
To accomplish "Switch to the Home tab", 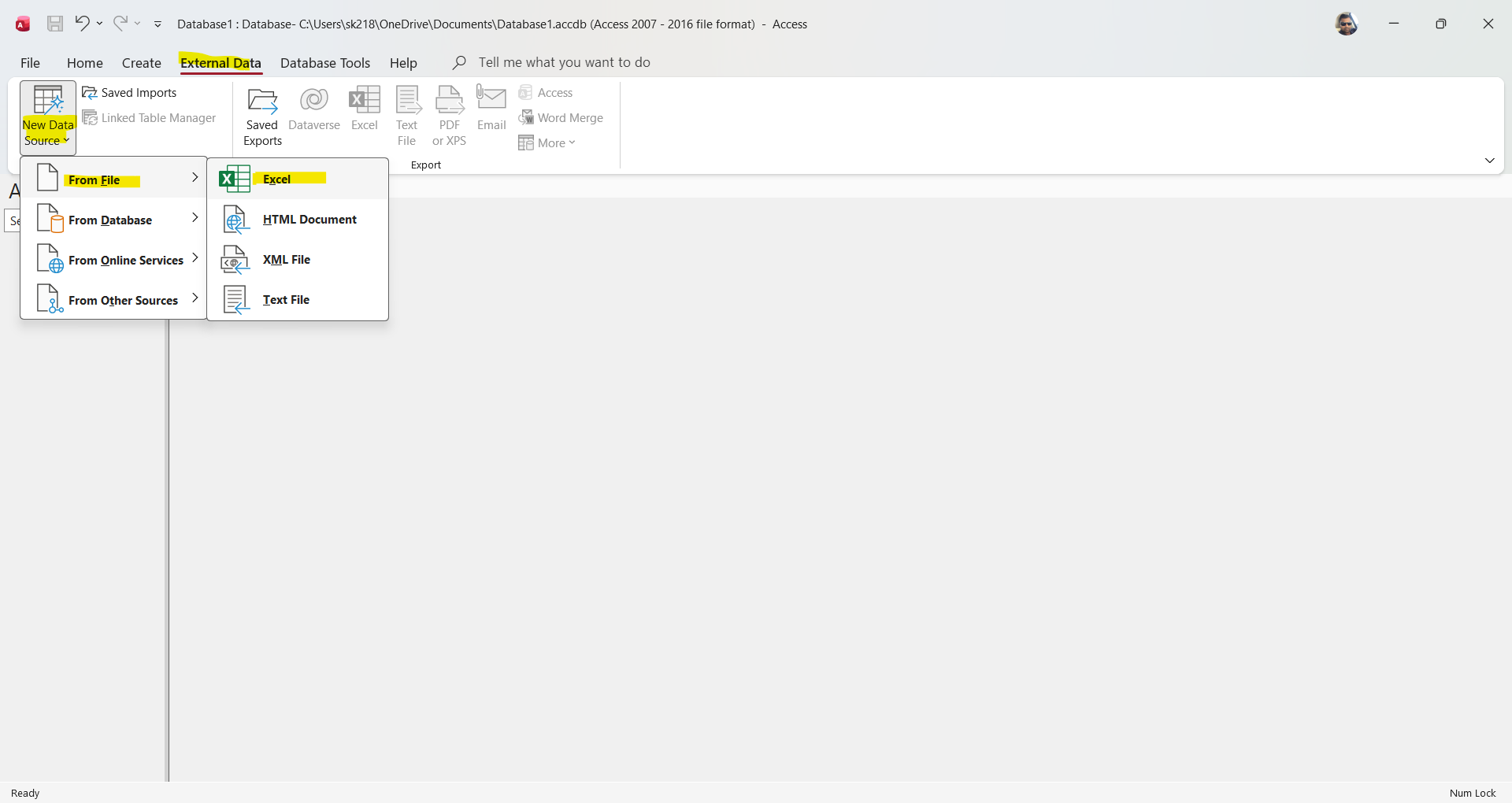I will [85, 63].
